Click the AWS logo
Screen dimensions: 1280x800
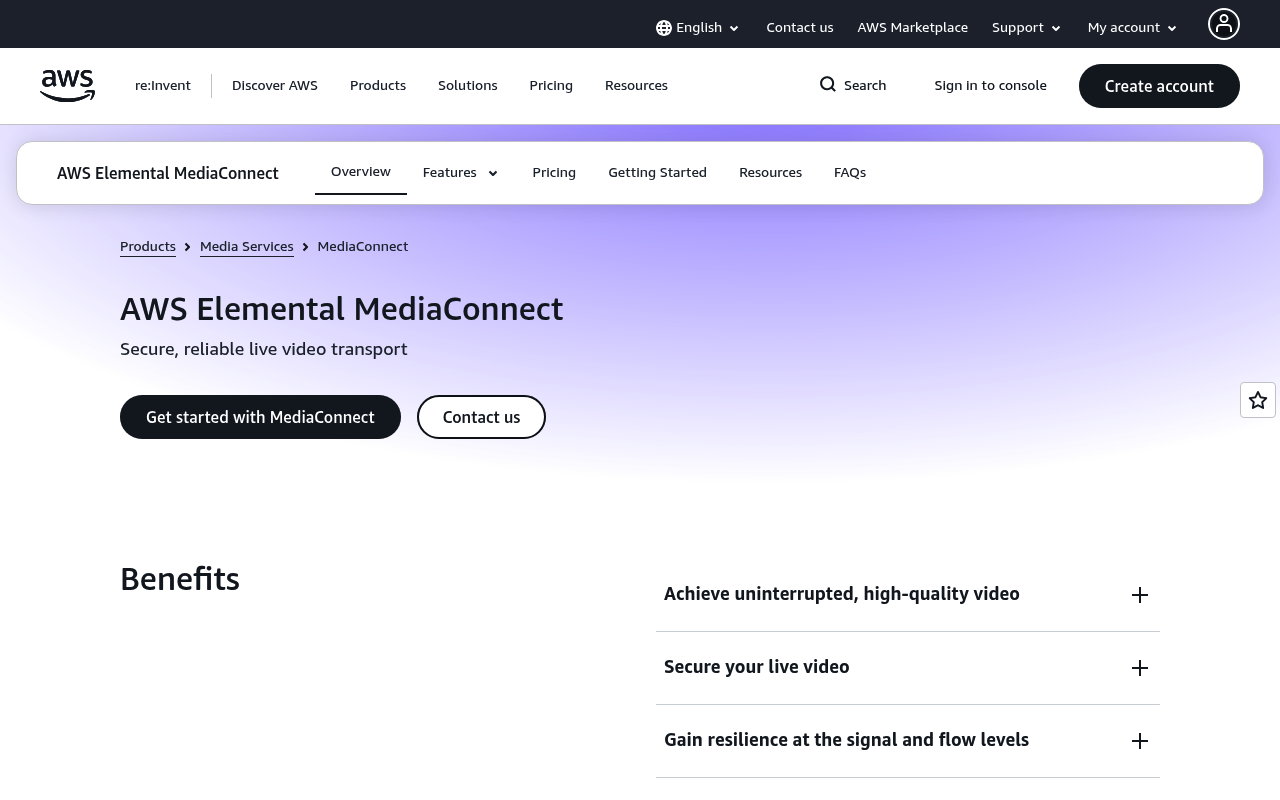coord(68,86)
